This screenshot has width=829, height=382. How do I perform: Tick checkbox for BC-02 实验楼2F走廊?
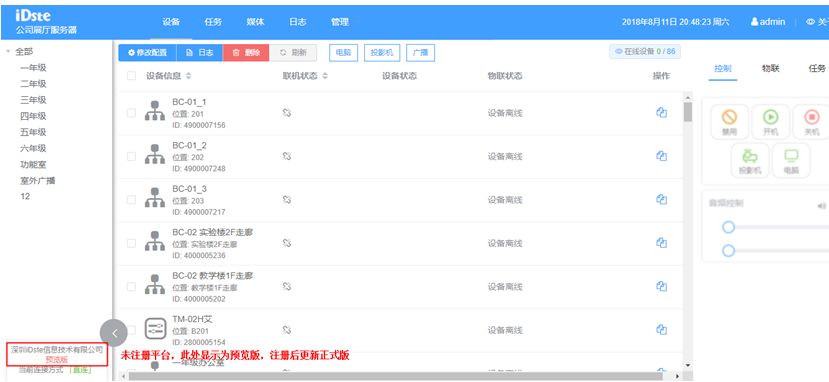131,243
